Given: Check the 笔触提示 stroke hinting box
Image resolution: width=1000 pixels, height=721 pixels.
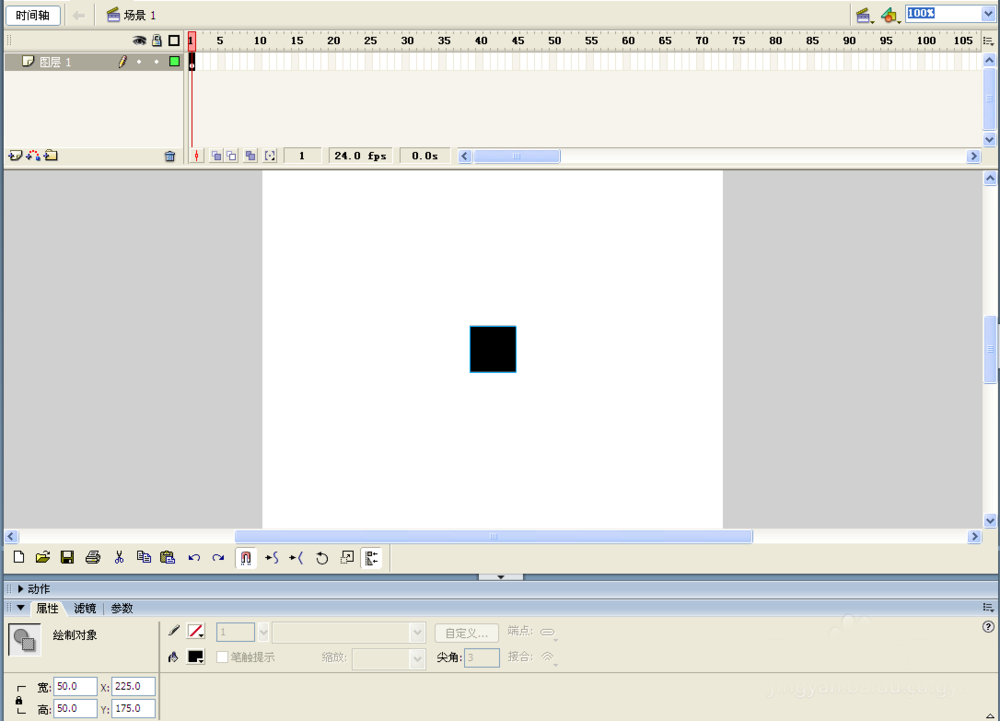Looking at the screenshot, I should click(x=222, y=657).
